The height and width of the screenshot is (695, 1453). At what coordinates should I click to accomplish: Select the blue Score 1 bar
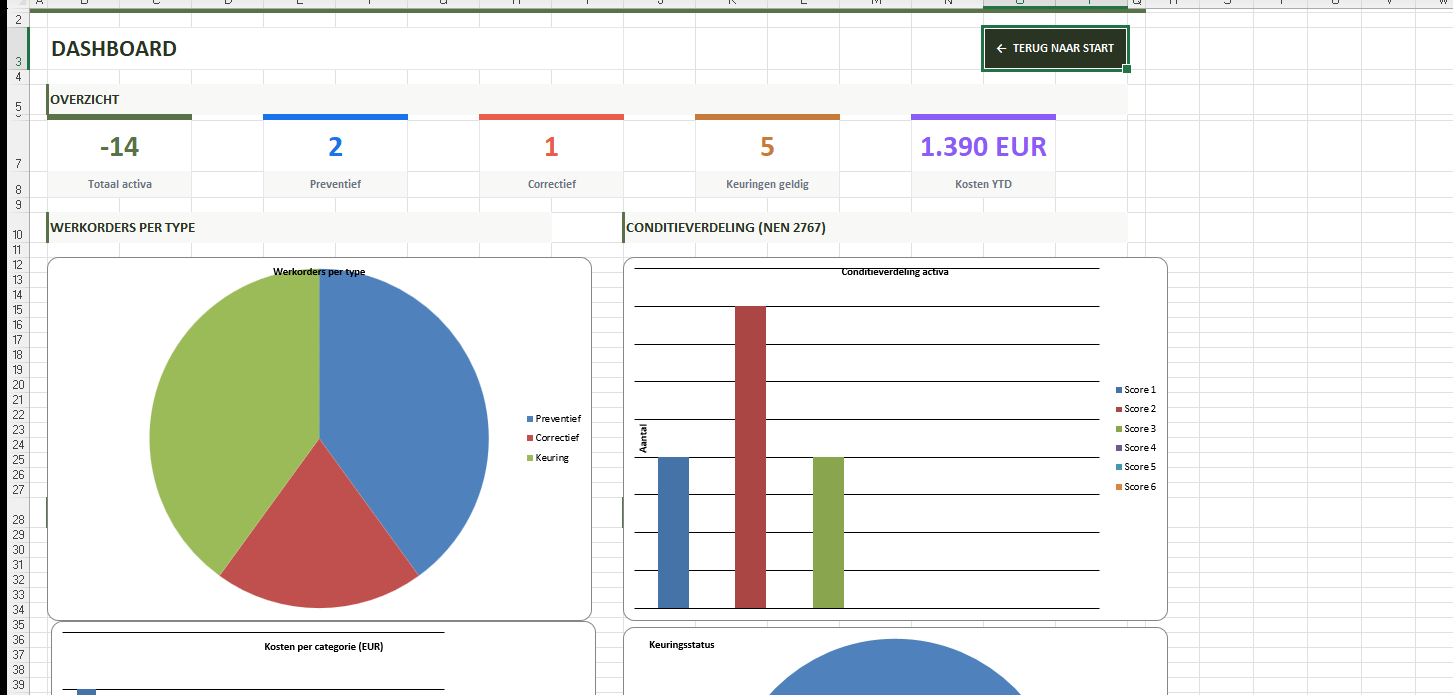click(673, 532)
